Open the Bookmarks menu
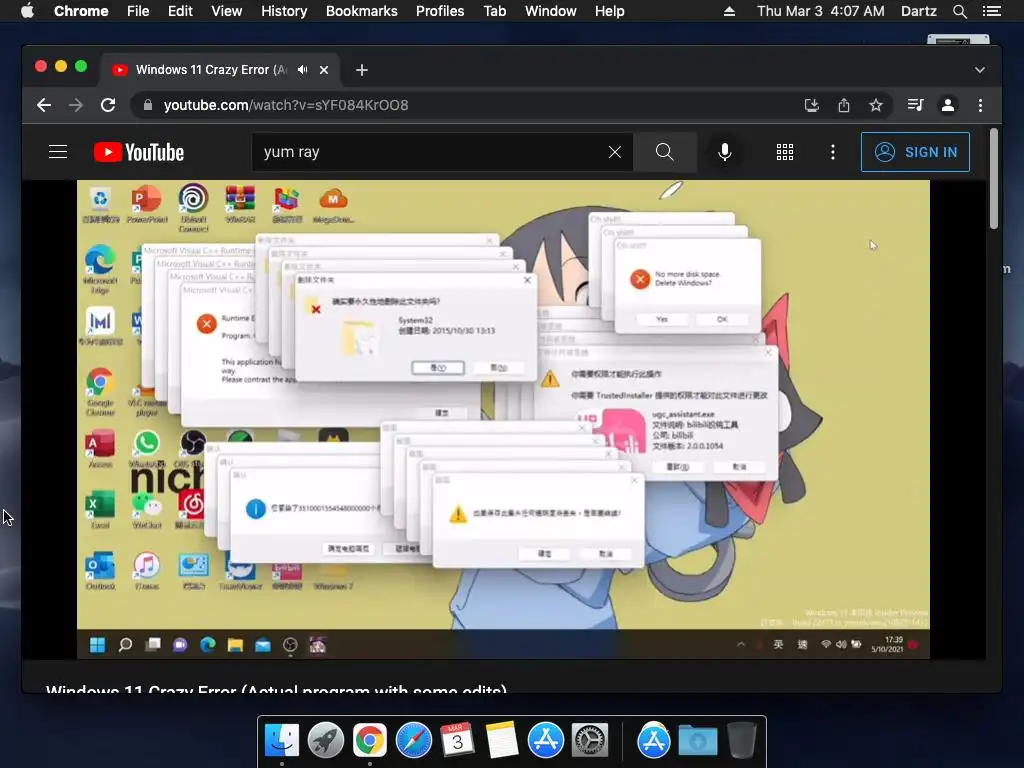 coord(362,11)
